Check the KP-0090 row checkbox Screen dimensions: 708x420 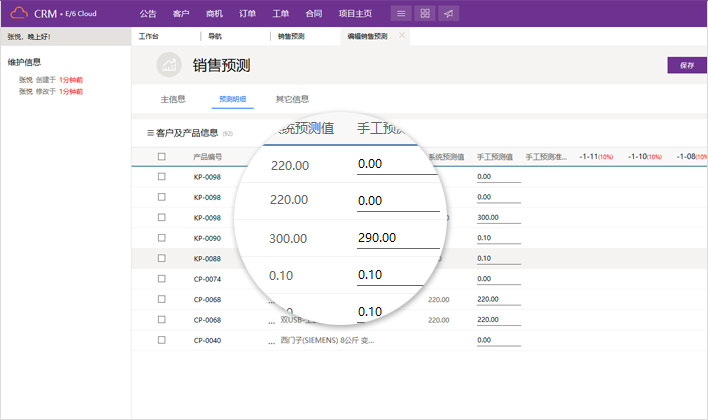[162, 238]
